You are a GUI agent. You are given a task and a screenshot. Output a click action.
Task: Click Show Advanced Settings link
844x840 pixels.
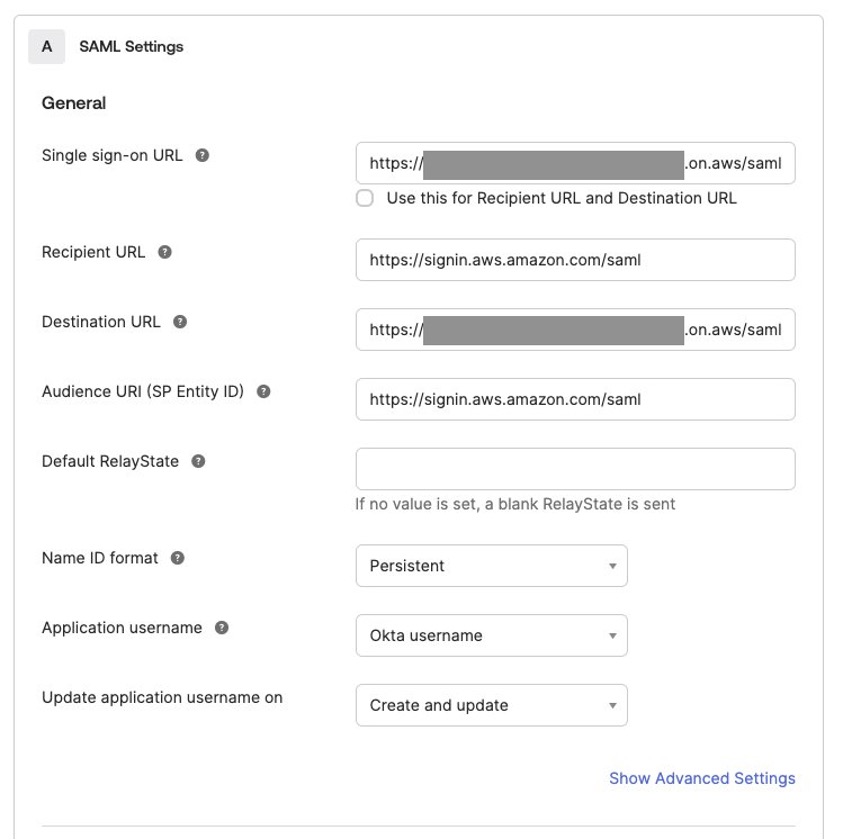(702, 779)
